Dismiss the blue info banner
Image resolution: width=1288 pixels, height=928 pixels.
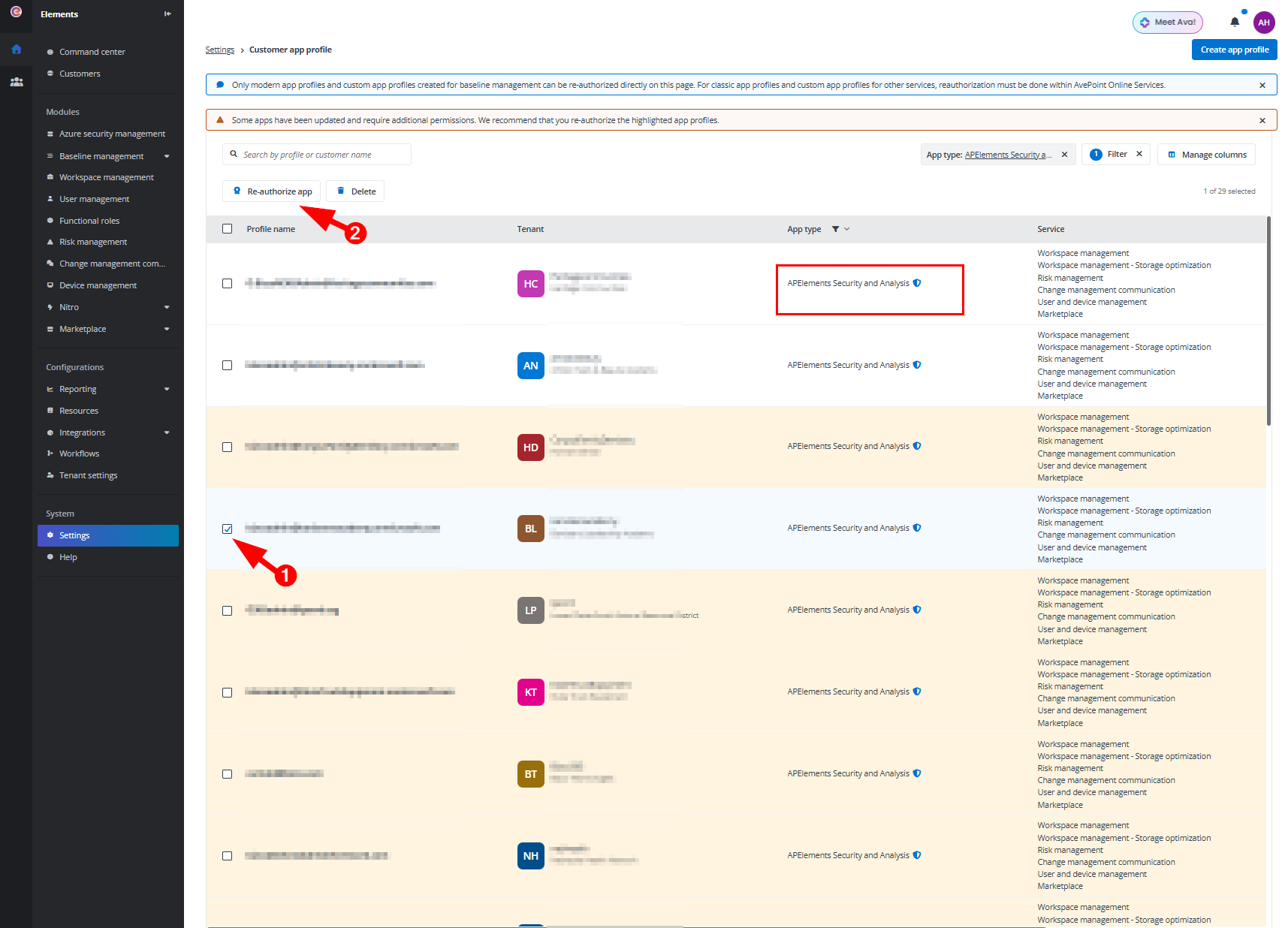[1262, 85]
